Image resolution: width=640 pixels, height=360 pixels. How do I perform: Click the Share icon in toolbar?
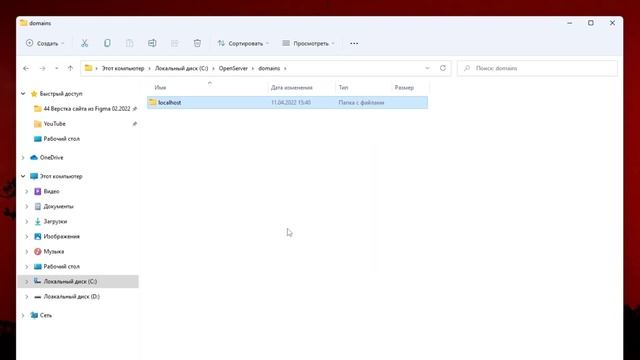[174, 43]
